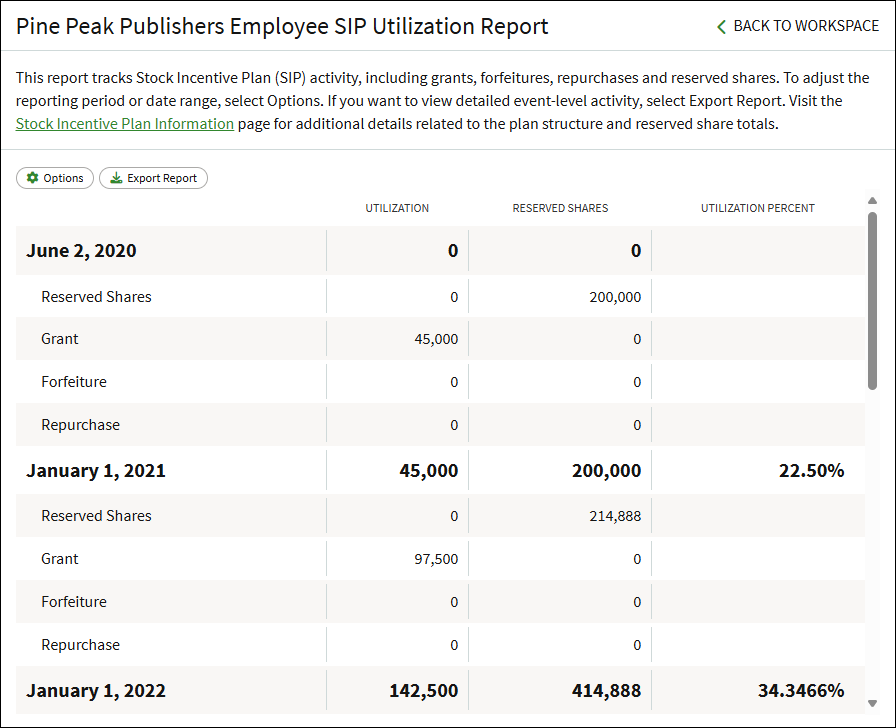Go back via BACK TO WORKSPACE link

tap(798, 26)
